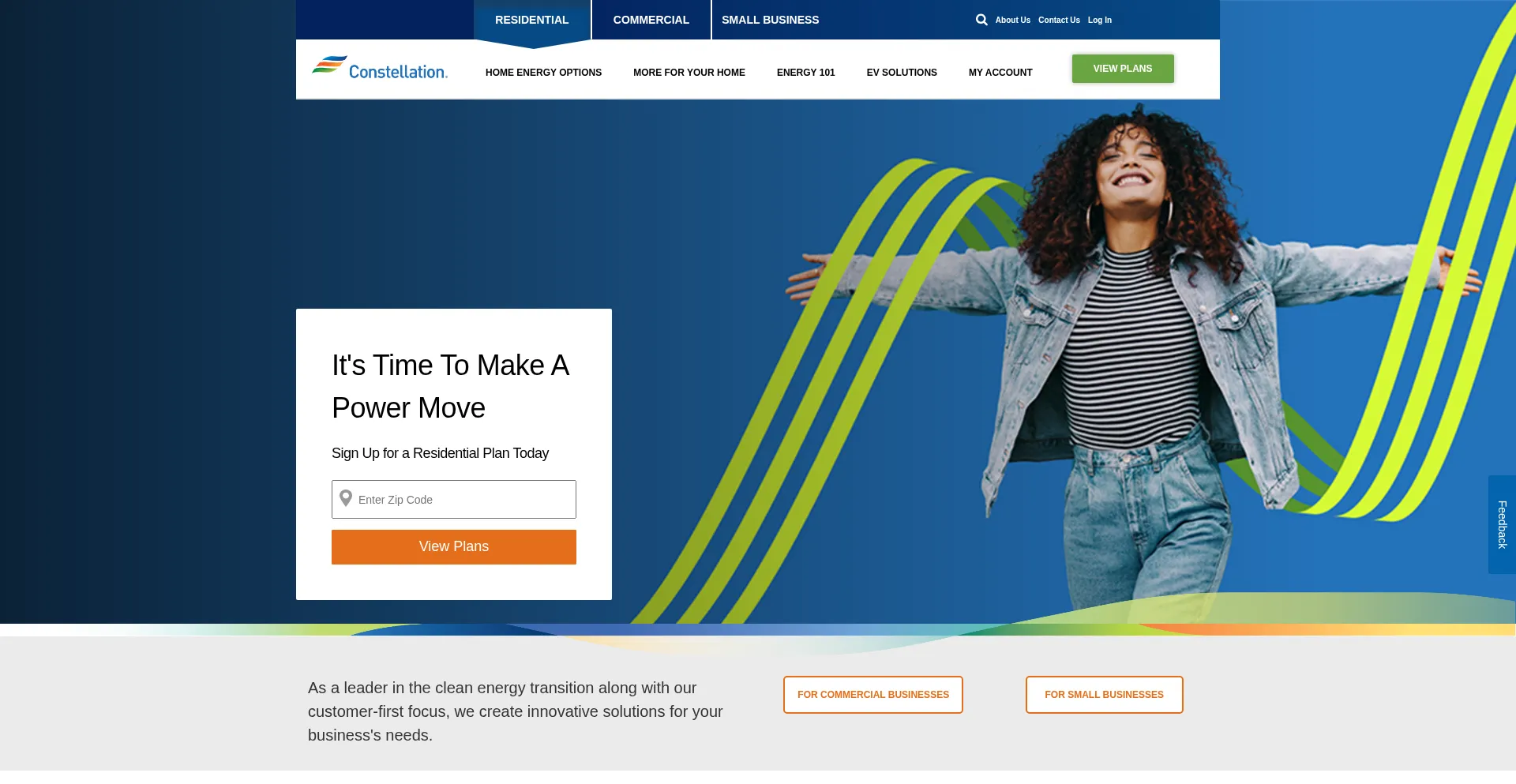
Task: Choose the For Small Businesses button
Action: click(1104, 695)
